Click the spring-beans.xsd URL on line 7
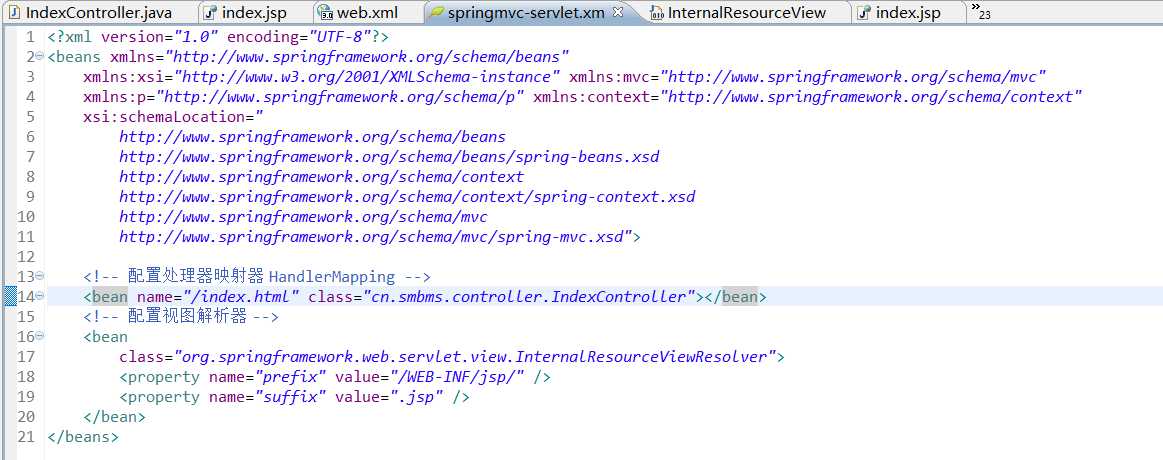Screen dimensions: 1163x460 (x=389, y=157)
